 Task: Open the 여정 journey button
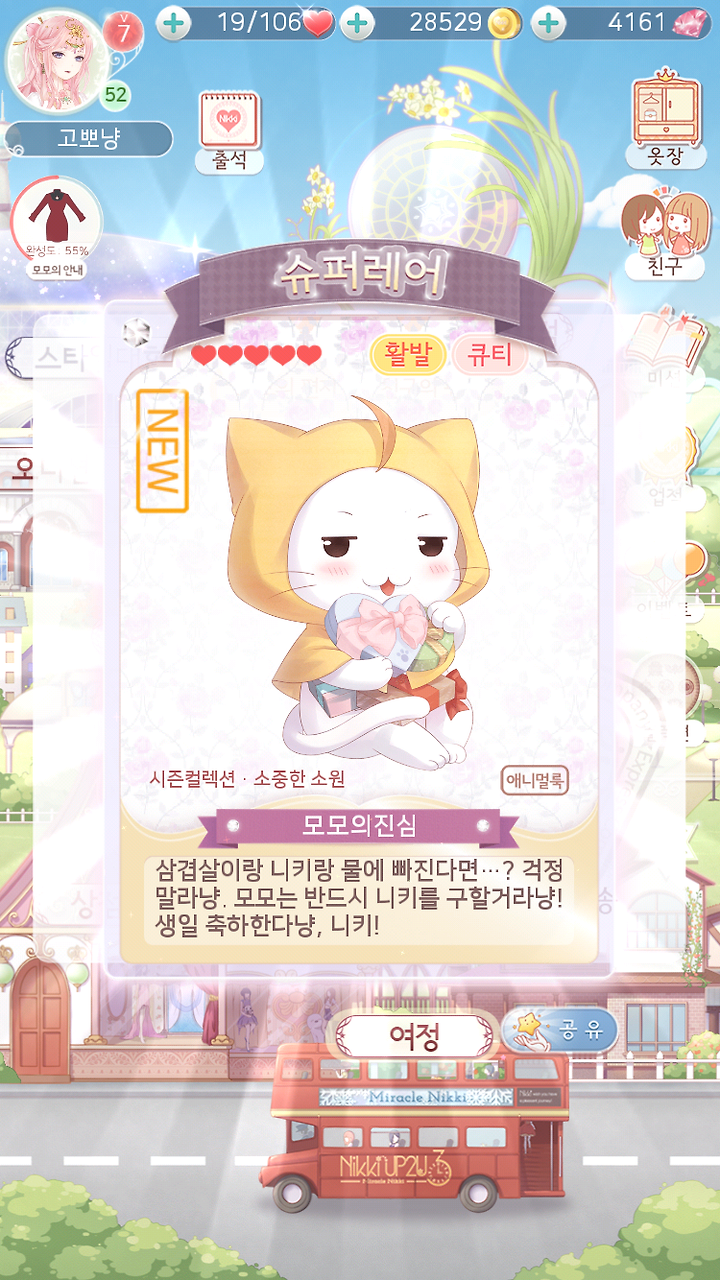click(414, 1037)
